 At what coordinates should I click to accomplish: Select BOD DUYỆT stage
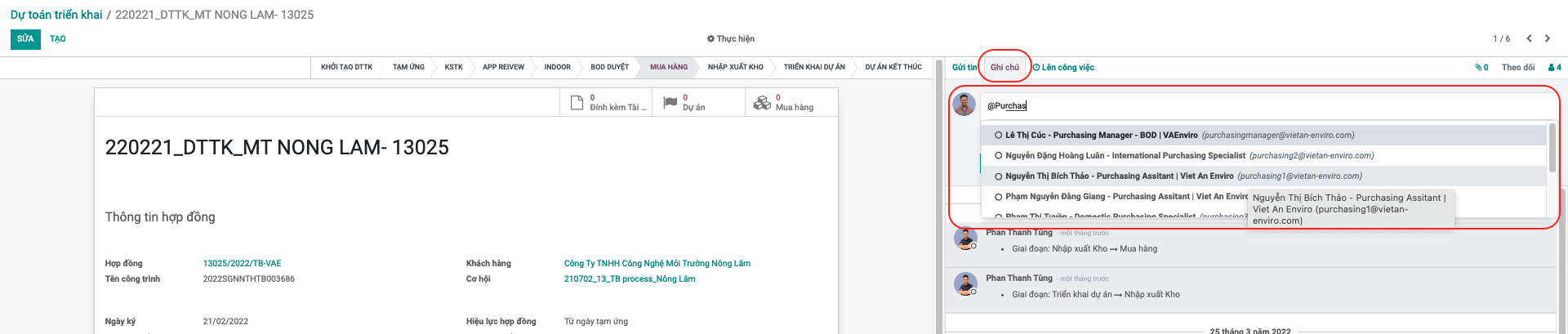click(609, 67)
